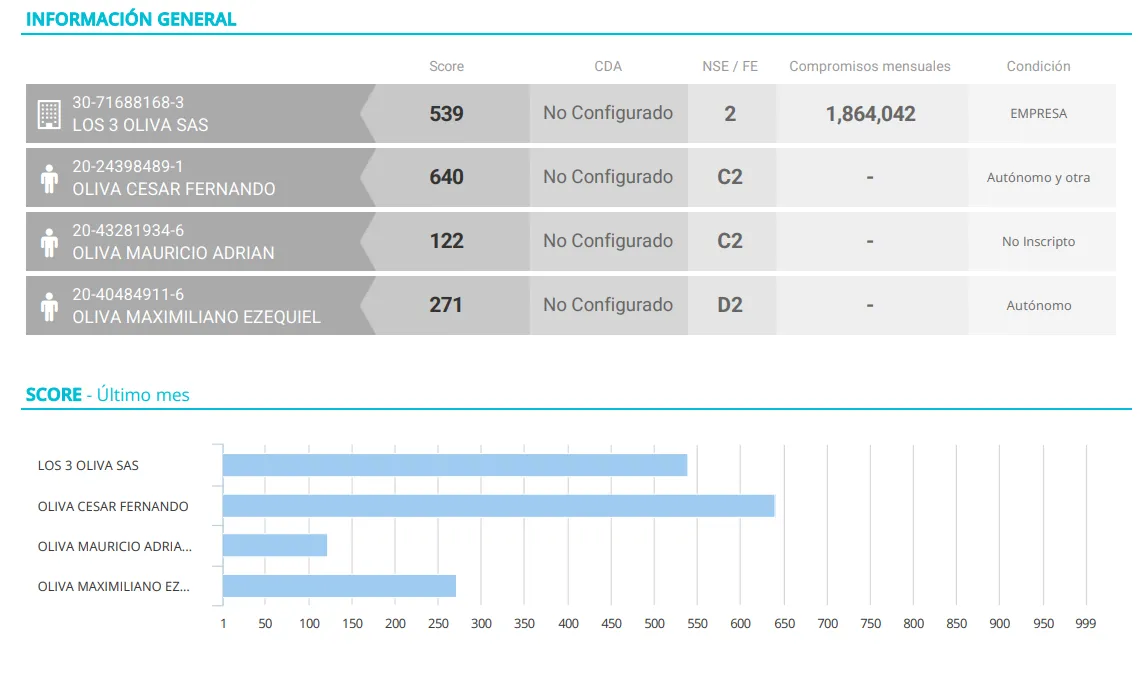Select the LOS 3 OLIVA SAS table row name
Screen dimensions: 1140x686
pos(140,125)
